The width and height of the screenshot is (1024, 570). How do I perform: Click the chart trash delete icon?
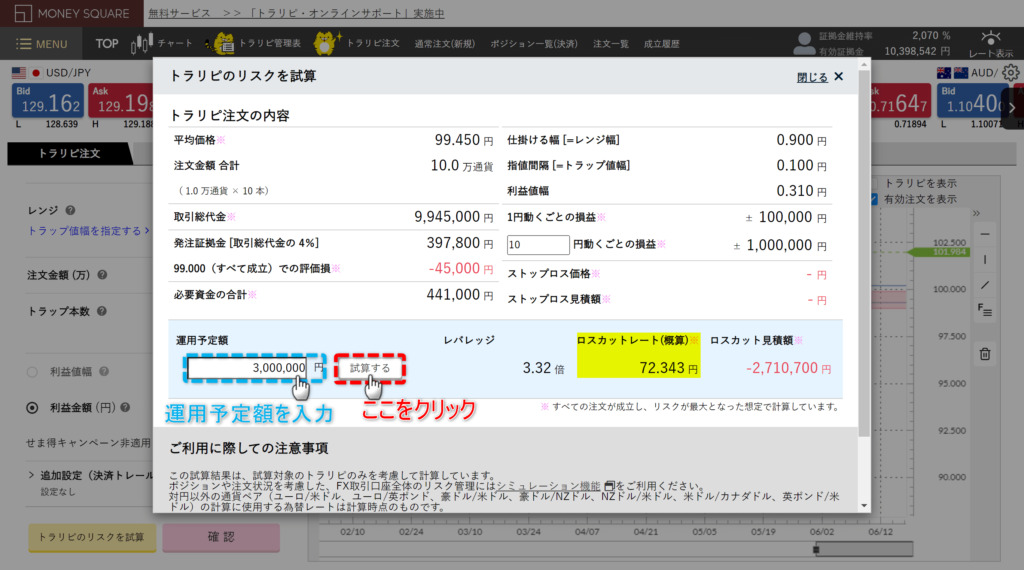tap(985, 354)
